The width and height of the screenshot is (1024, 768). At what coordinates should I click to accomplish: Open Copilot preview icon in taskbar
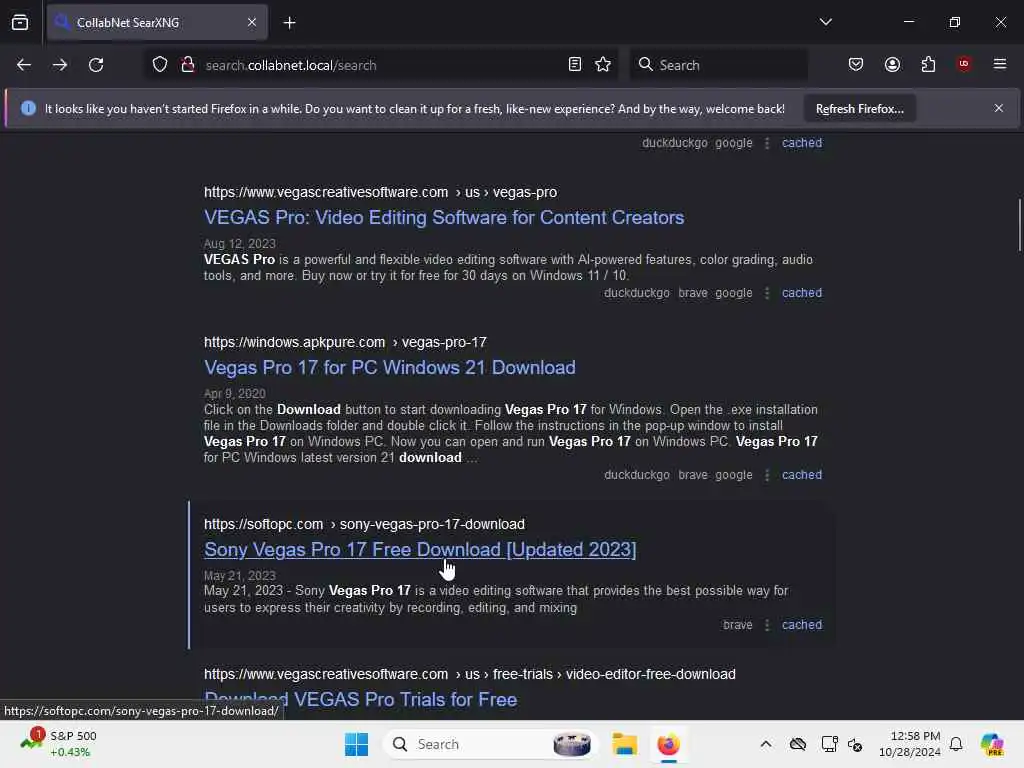click(x=992, y=744)
